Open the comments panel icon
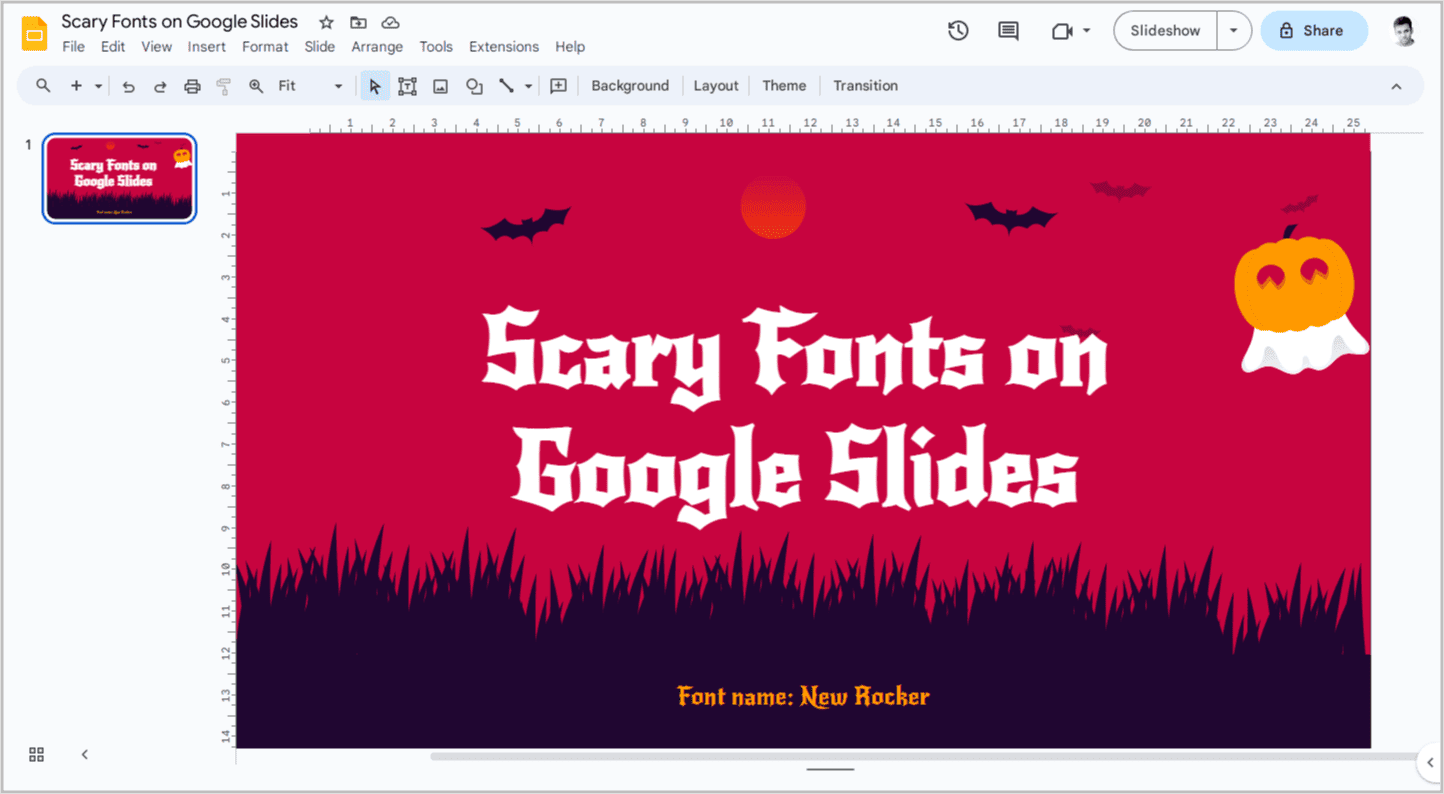Image resolution: width=1444 pixels, height=794 pixels. (1008, 31)
